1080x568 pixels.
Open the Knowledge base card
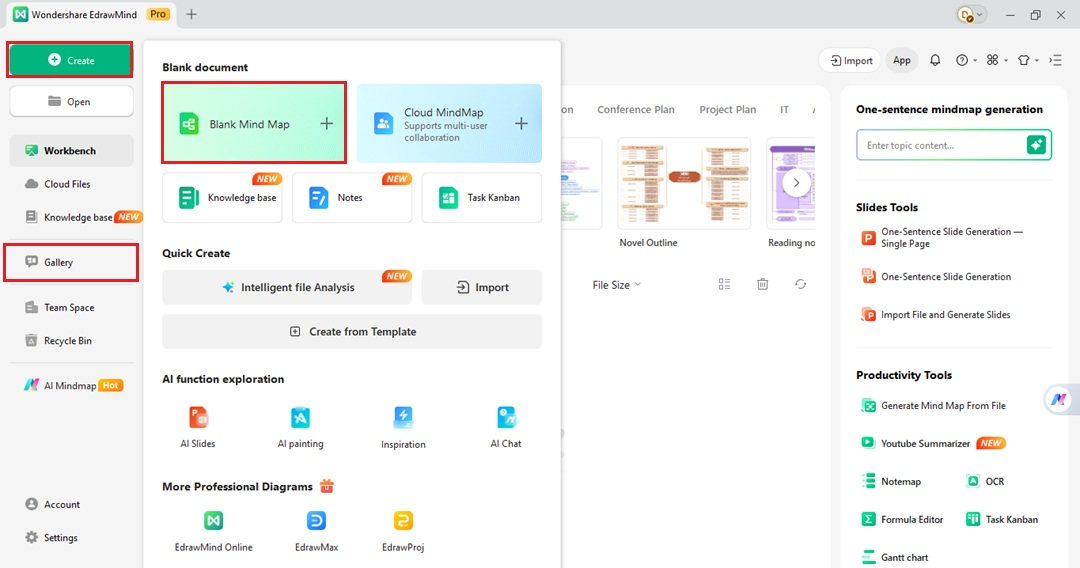click(x=222, y=198)
